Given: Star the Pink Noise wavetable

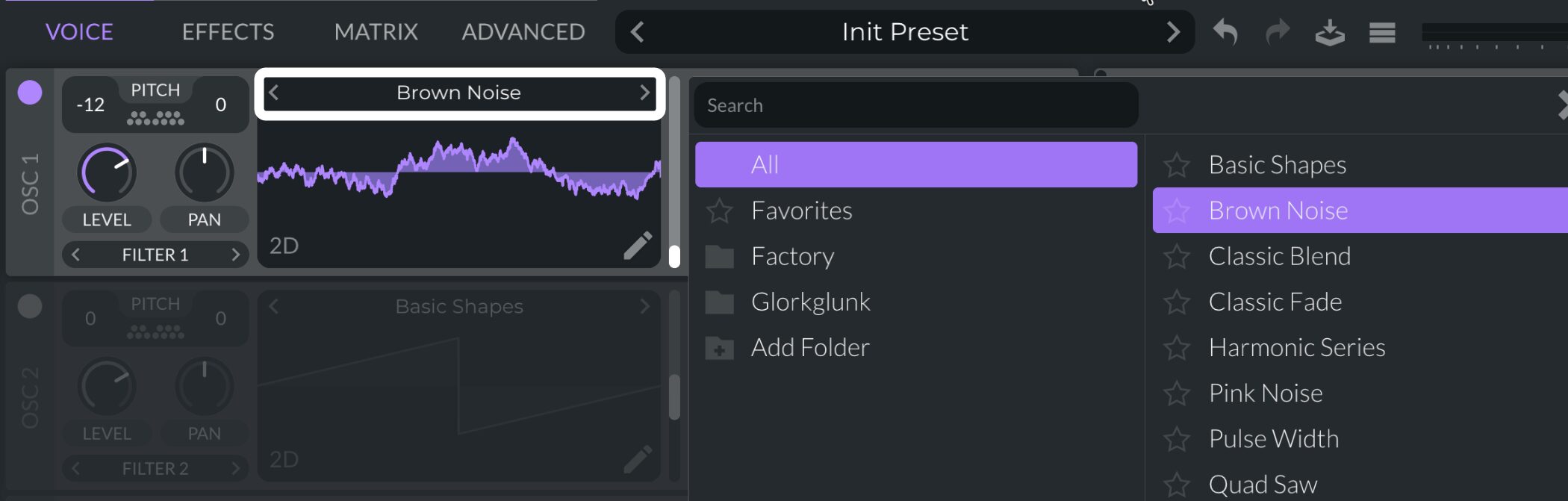Looking at the screenshot, I should (x=1177, y=393).
